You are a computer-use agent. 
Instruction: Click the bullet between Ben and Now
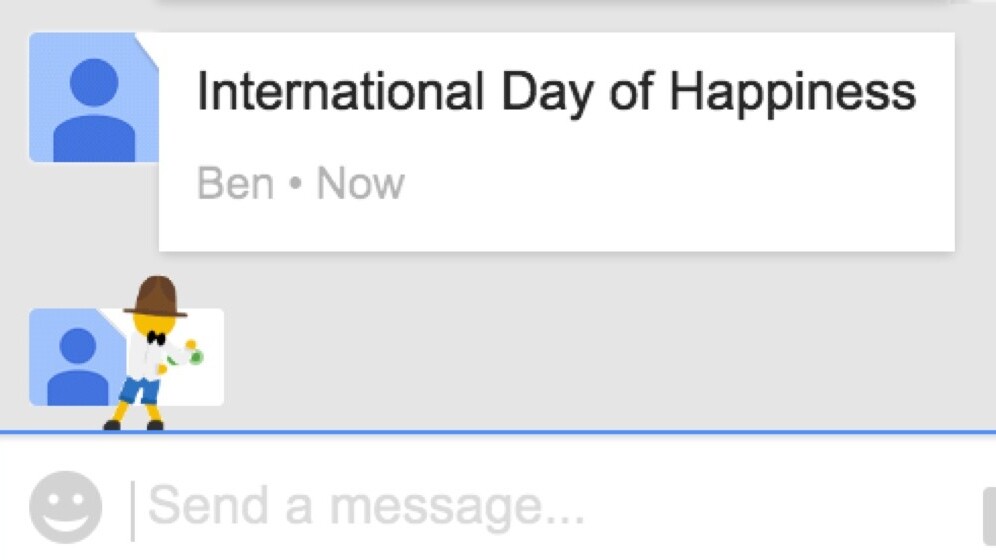click(295, 185)
